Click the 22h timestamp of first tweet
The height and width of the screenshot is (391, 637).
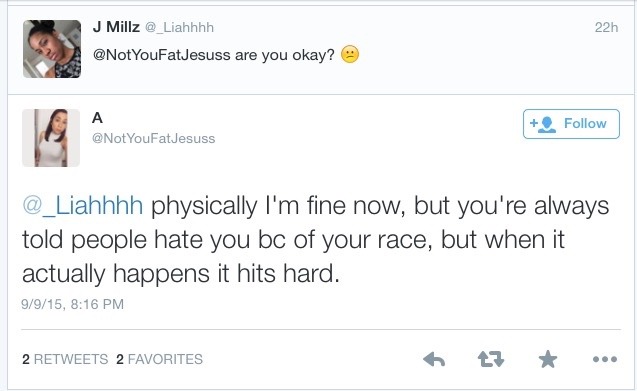click(606, 27)
